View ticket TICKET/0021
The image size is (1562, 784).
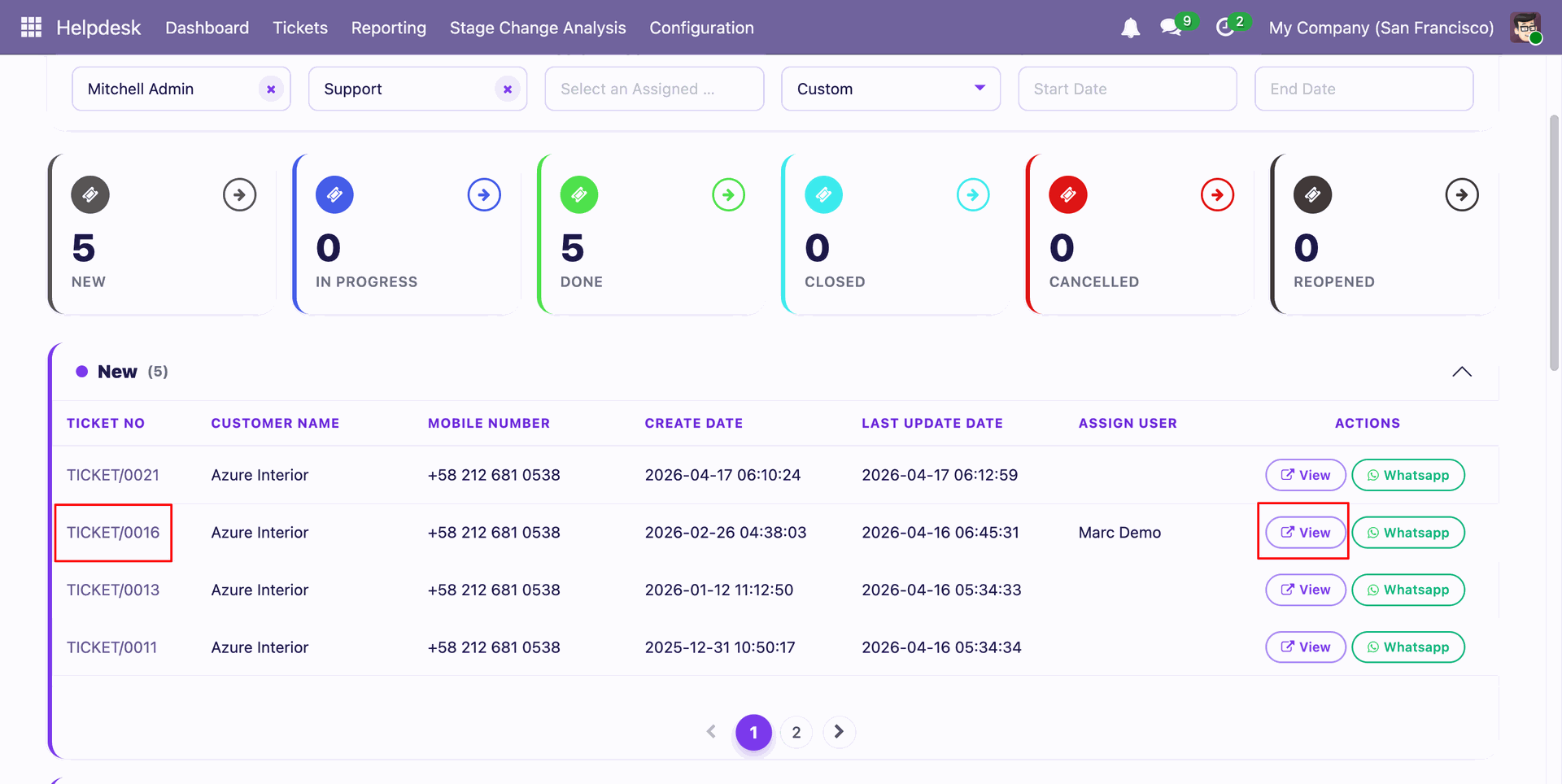pyautogui.click(x=1305, y=475)
